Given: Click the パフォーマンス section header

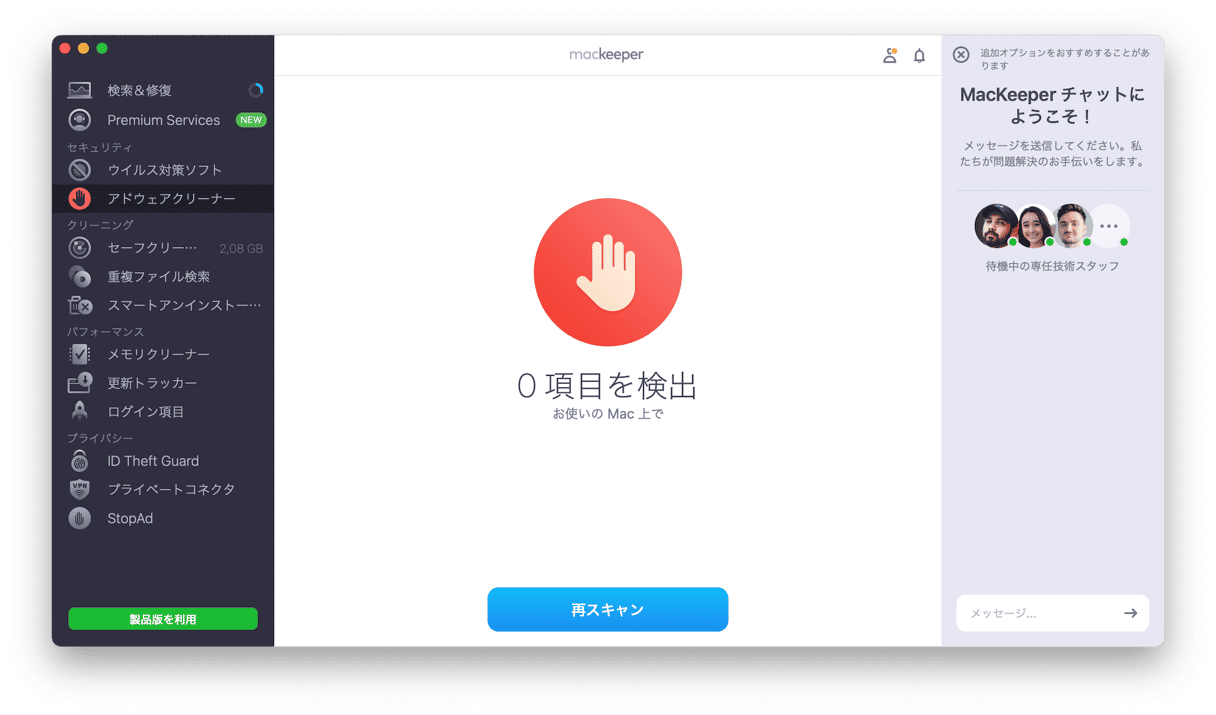Looking at the screenshot, I should click(106, 332).
